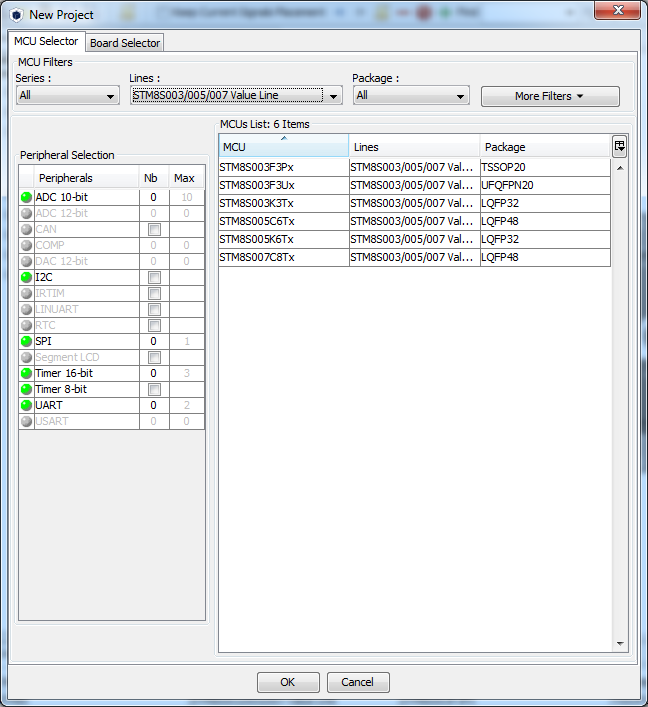648x707 pixels.
Task: Toggle the Segment LCD checkbox
Action: (x=154, y=358)
